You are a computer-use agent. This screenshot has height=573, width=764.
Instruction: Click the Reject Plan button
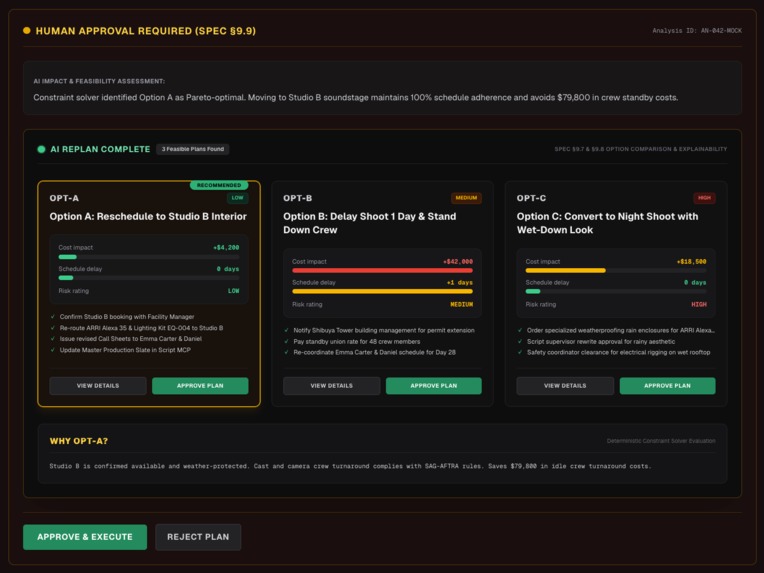[x=198, y=537]
